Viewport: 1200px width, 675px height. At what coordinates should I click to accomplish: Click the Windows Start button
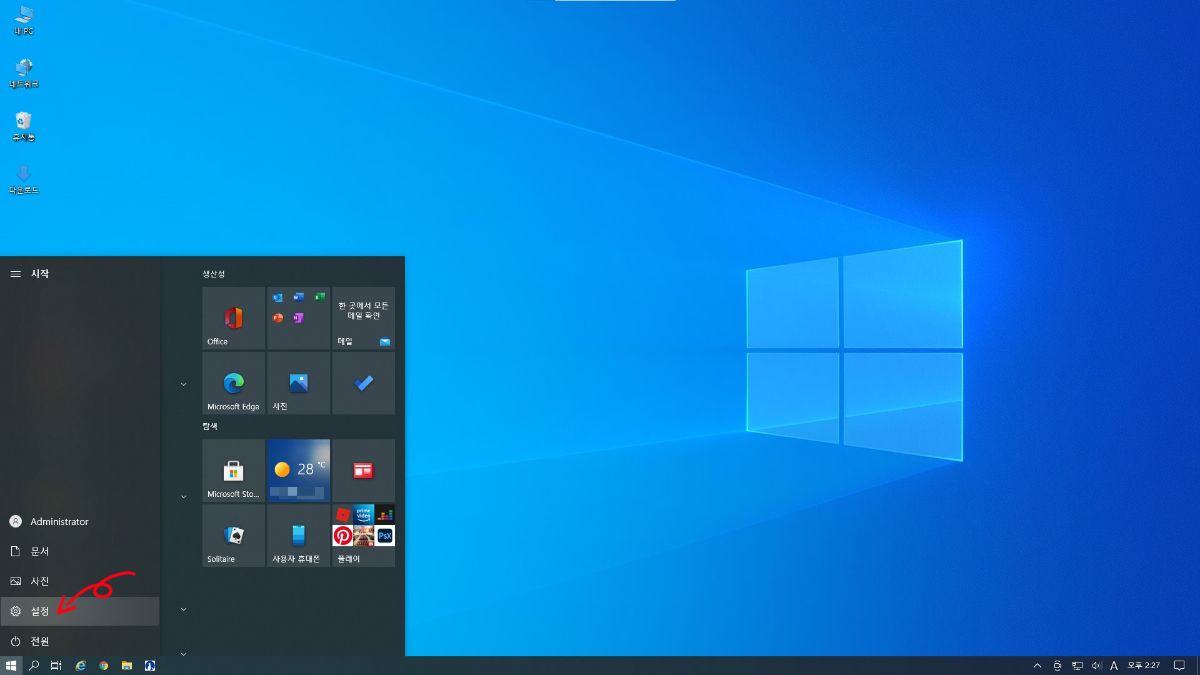click(x=11, y=665)
